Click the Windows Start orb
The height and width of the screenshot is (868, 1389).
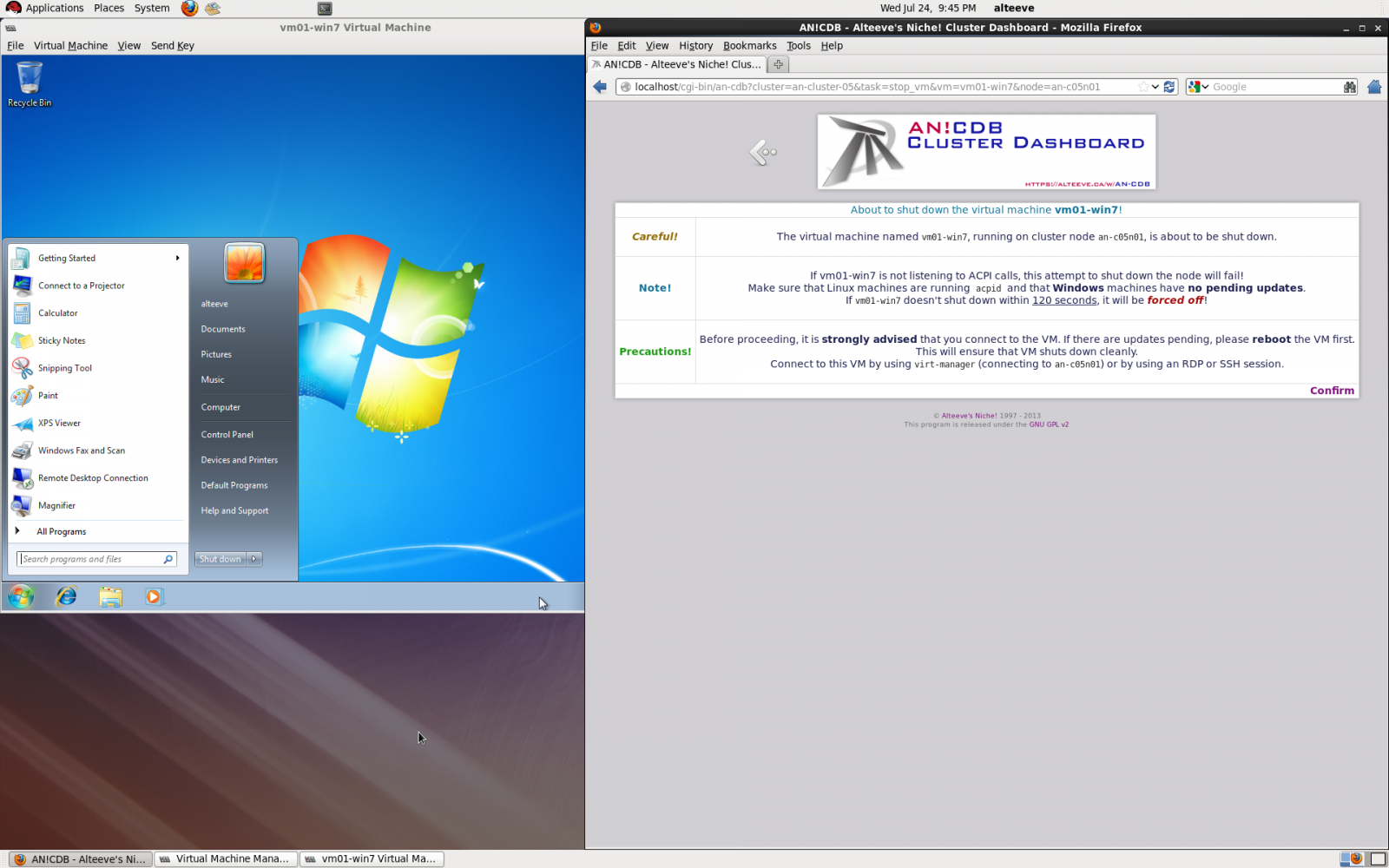(x=21, y=597)
